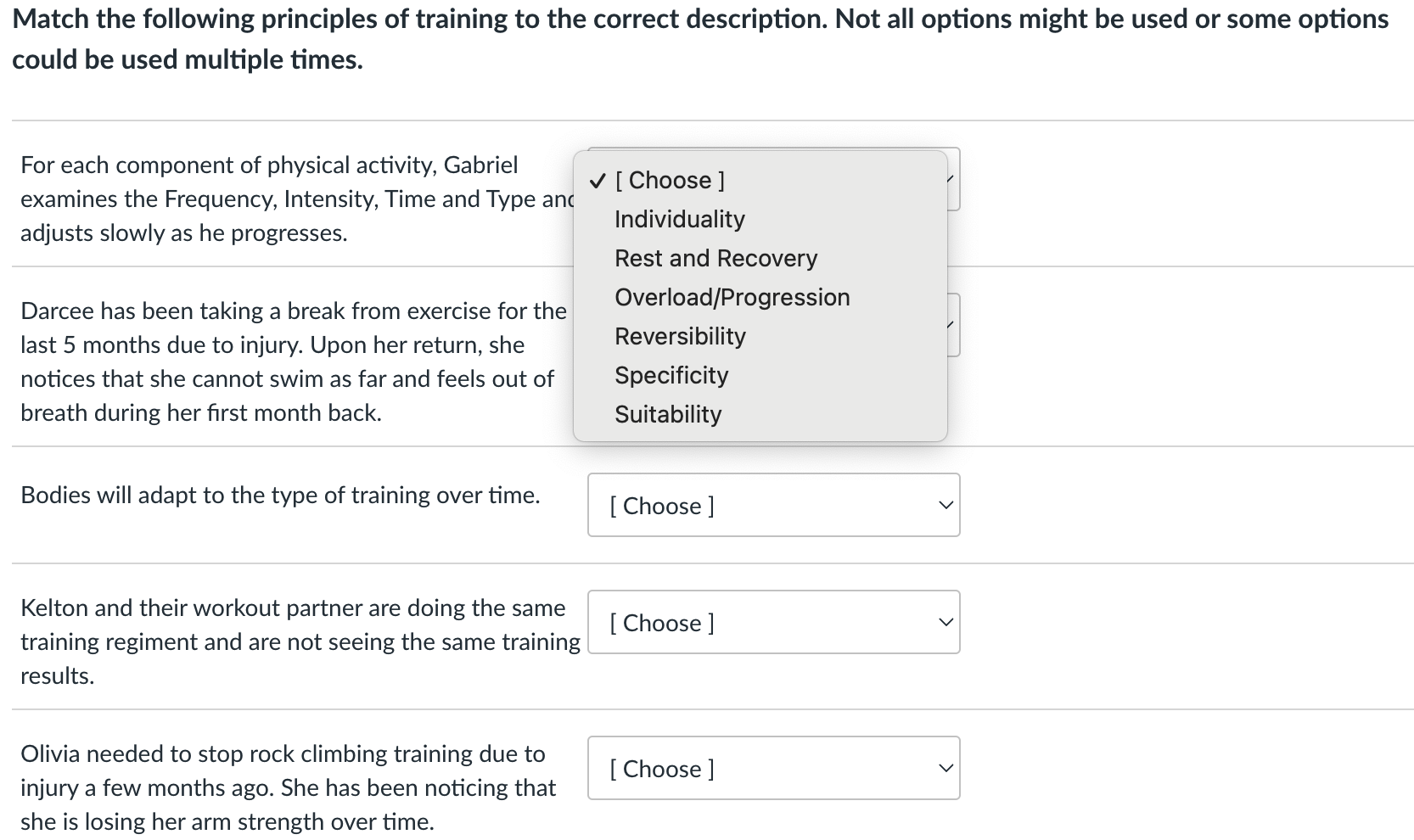Image resolution: width=1414 pixels, height=840 pixels.
Task: Choose the Rest and Recovery option
Action: 715,258
